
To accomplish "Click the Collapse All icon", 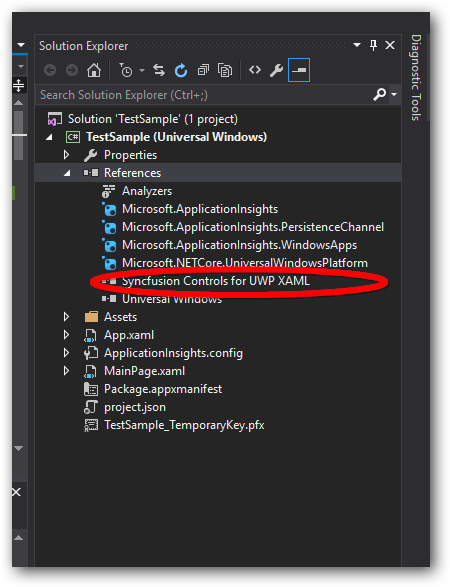I will click(x=203, y=70).
